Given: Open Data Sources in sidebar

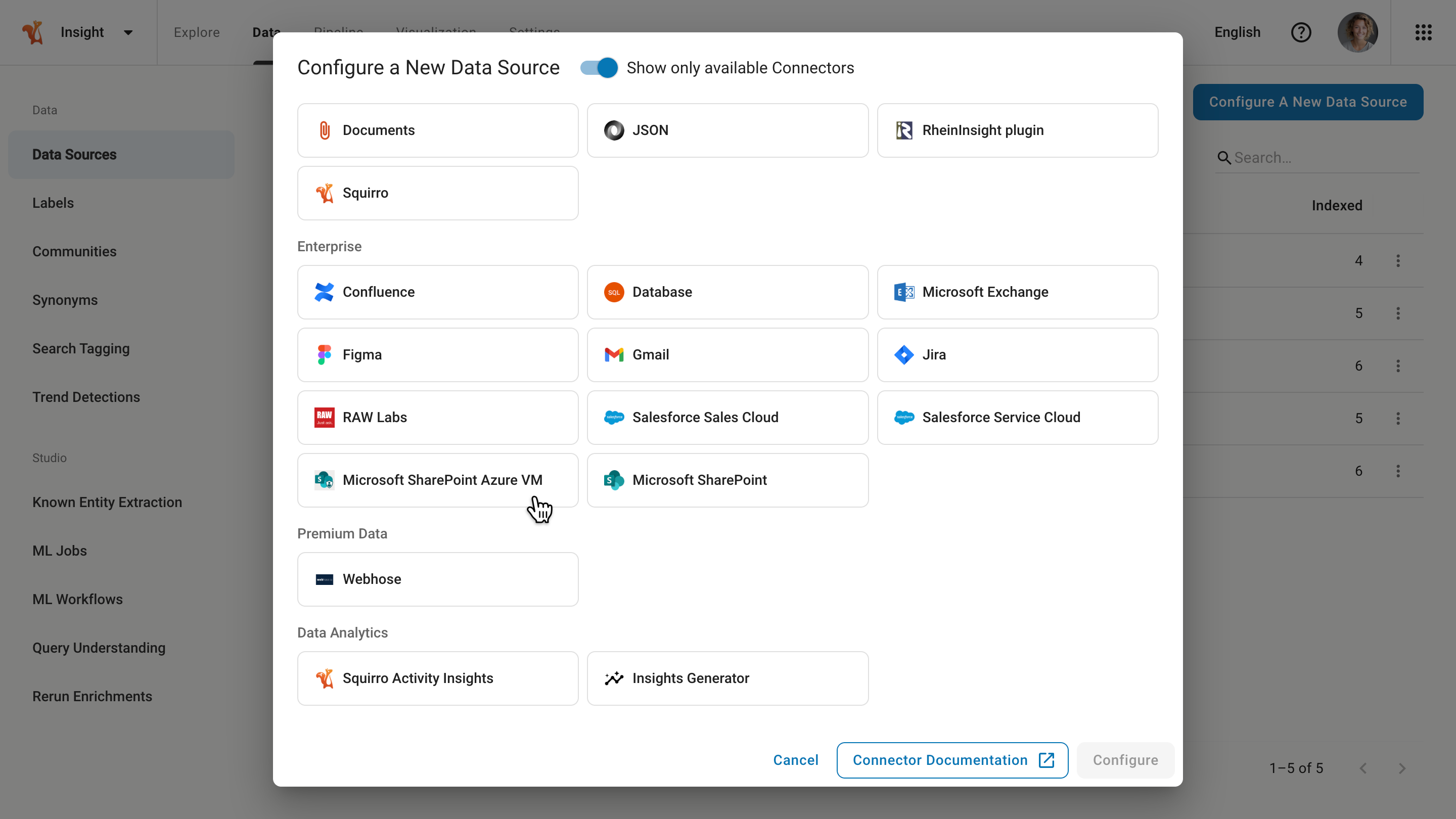Looking at the screenshot, I should click(121, 155).
